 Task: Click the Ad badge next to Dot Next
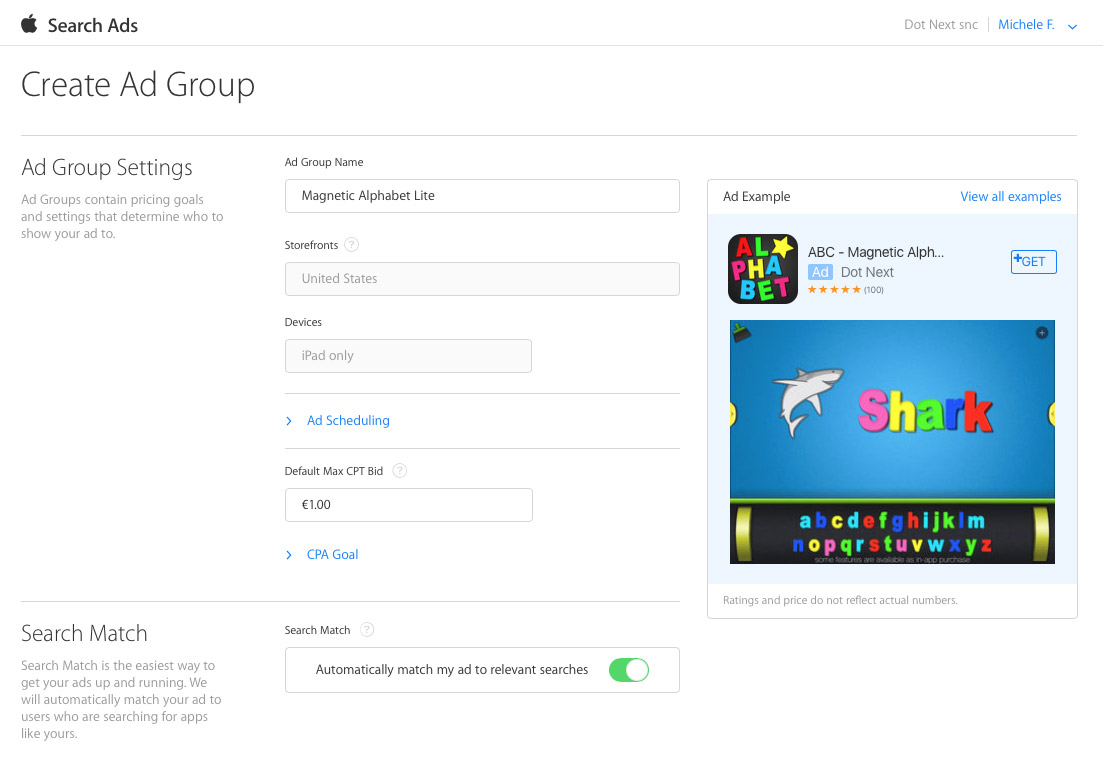pyautogui.click(x=820, y=272)
